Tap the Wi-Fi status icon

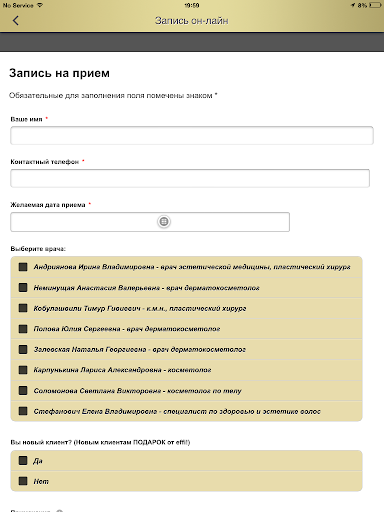click(x=40, y=5)
